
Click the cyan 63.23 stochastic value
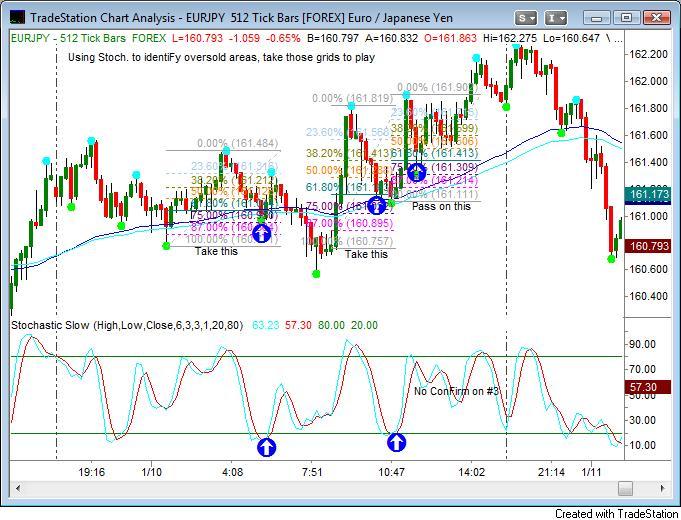(x=265, y=325)
